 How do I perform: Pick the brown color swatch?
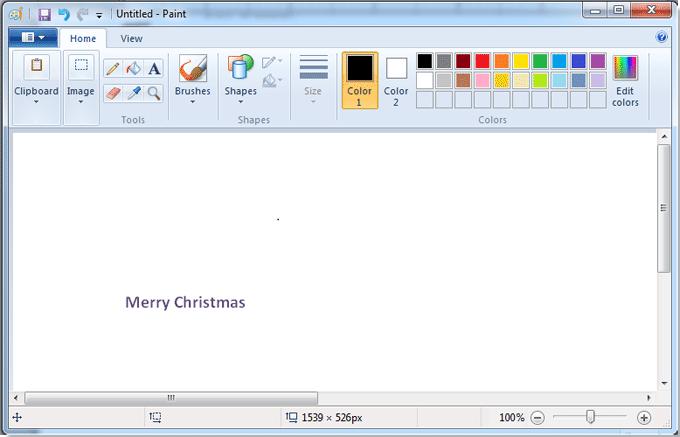[x=463, y=80]
